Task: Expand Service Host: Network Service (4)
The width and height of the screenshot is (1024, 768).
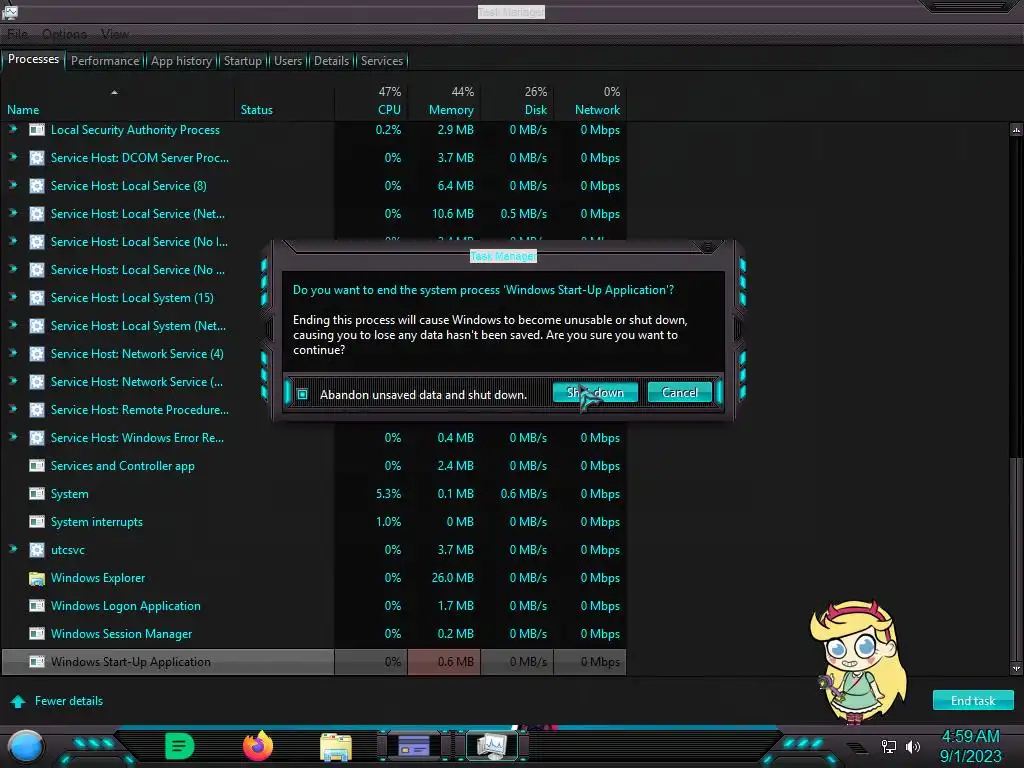Action: 12,353
